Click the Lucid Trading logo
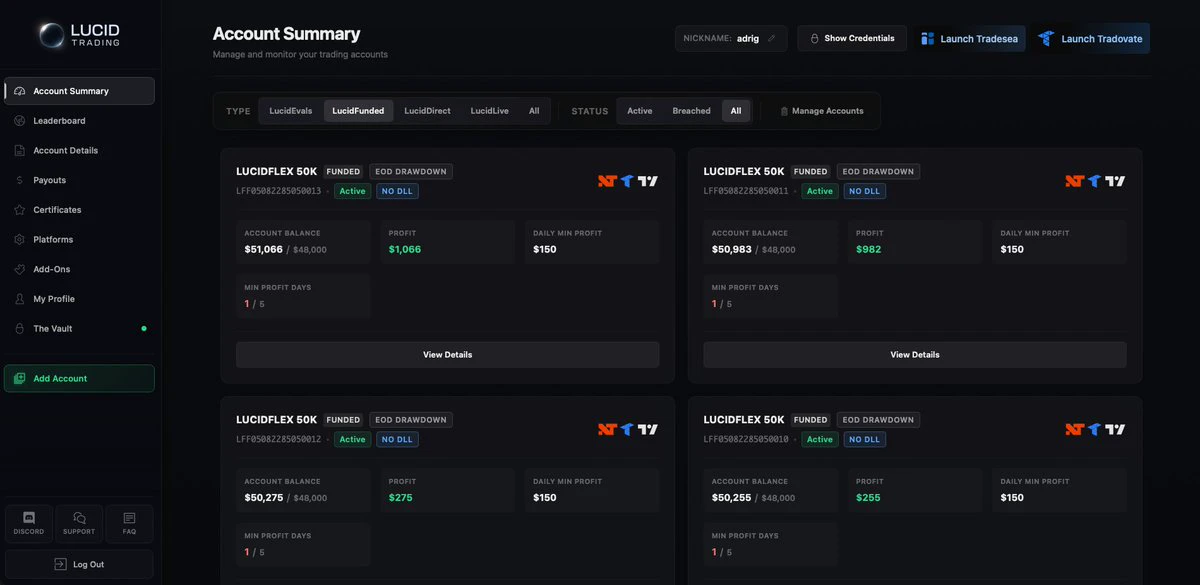 [79, 36]
